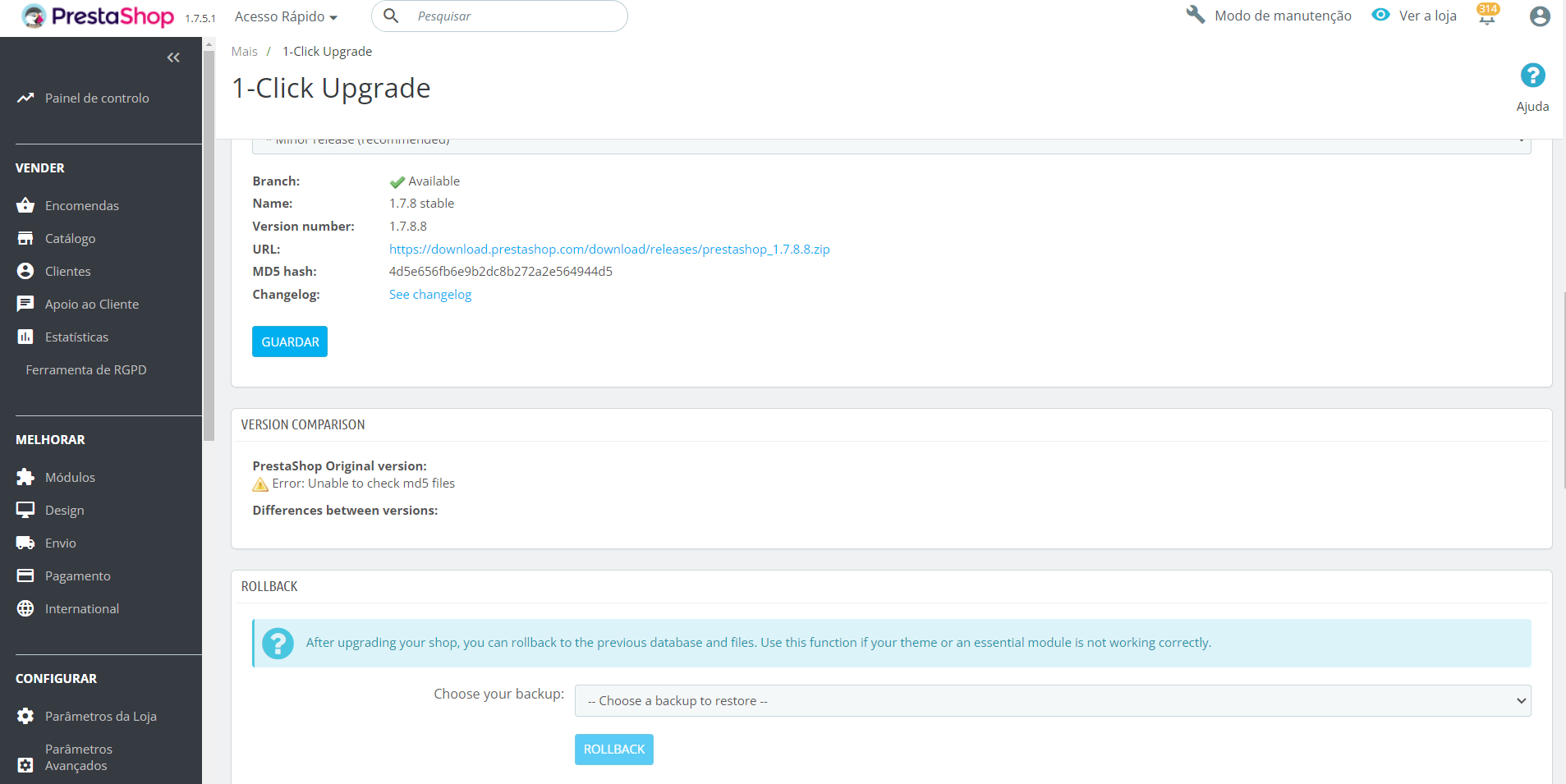Click inside the Pesquisar search field
The height and width of the screenshot is (784, 1566).
pyautogui.click(x=499, y=16)
